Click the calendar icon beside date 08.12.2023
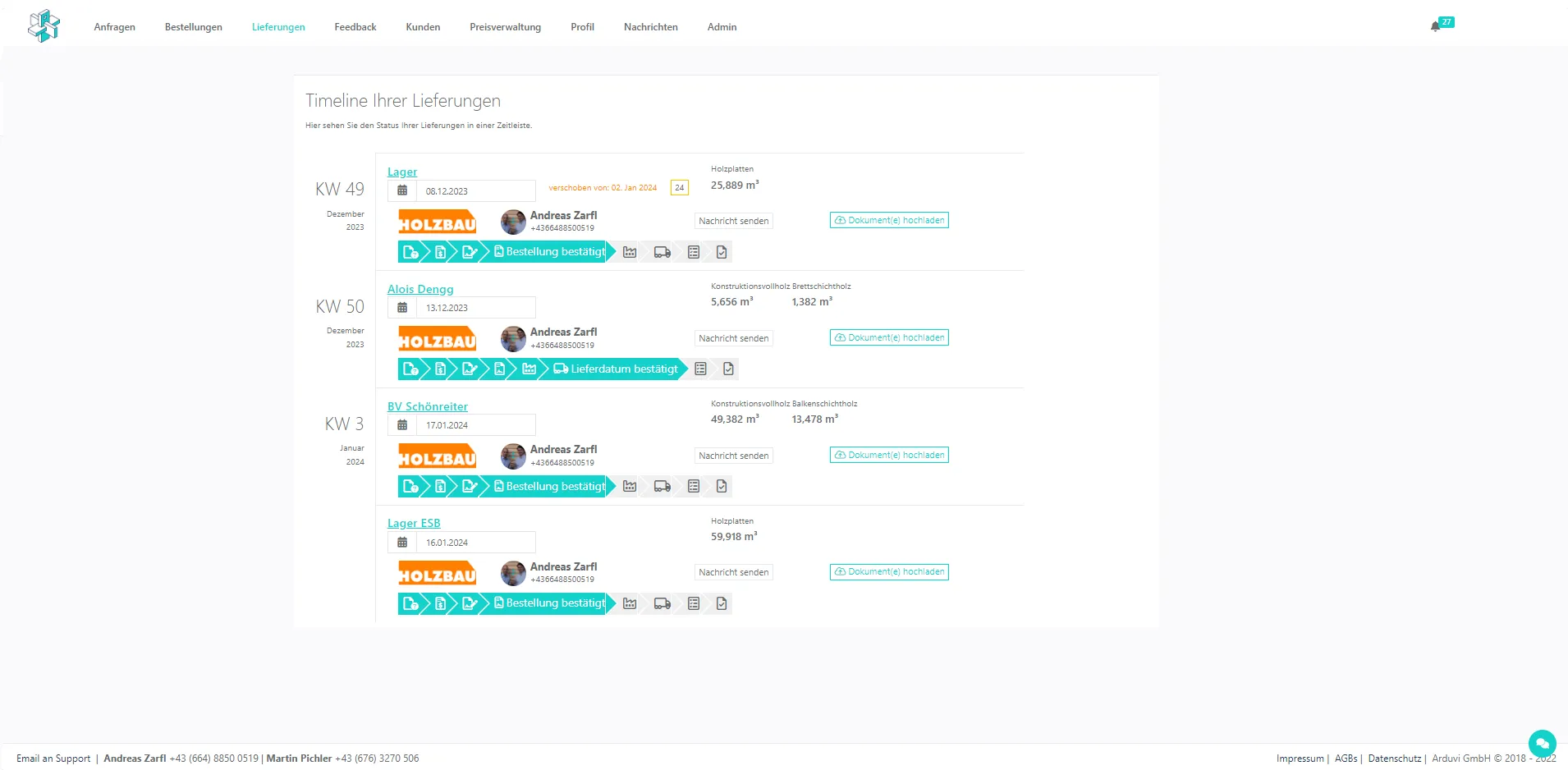This screenshot has height=770, width=1568. 402,190
